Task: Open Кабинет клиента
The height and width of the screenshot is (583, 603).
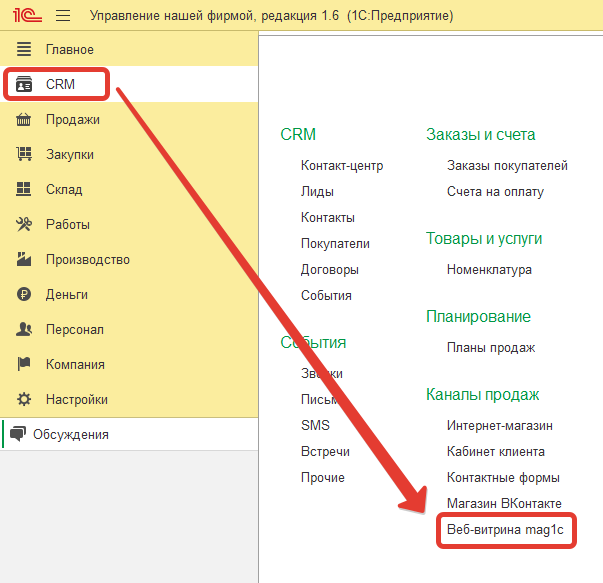Action: tap(496, 451)
